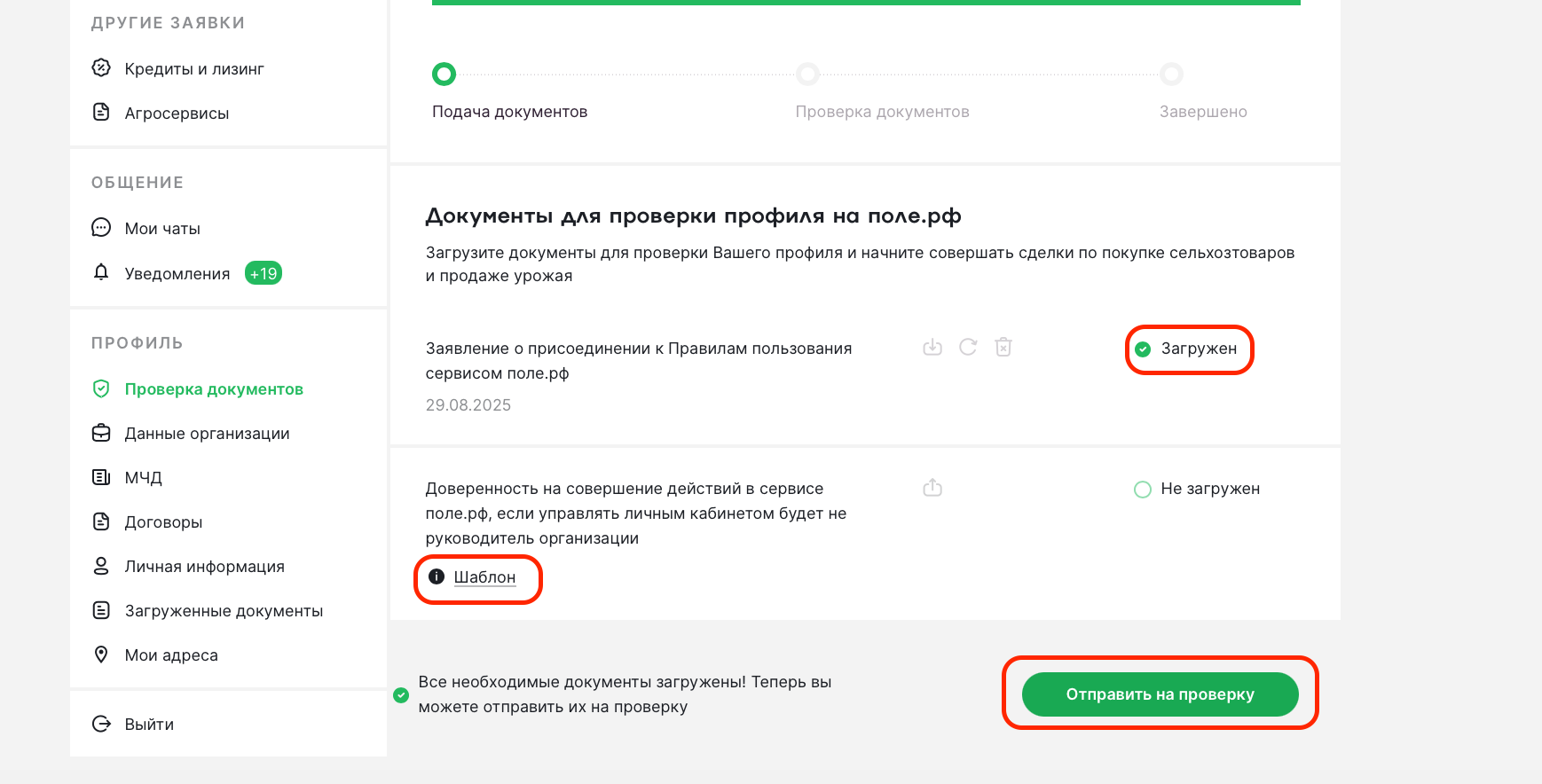Click the grey Завершено step label

click(x=1203, y=112)
